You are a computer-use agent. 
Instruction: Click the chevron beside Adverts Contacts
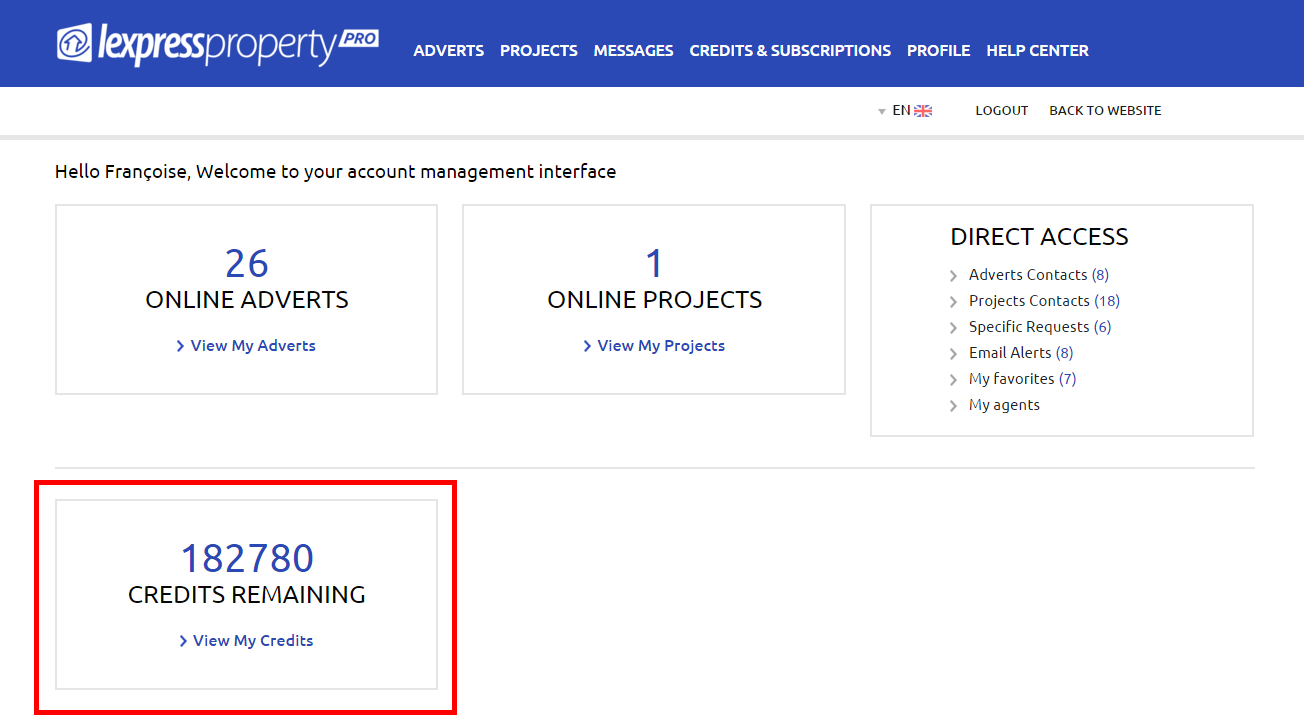click(x=954, y=276)
